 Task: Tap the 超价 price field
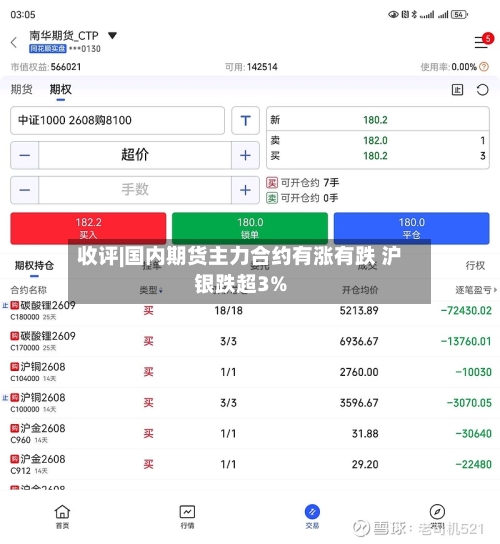[135, 155]
